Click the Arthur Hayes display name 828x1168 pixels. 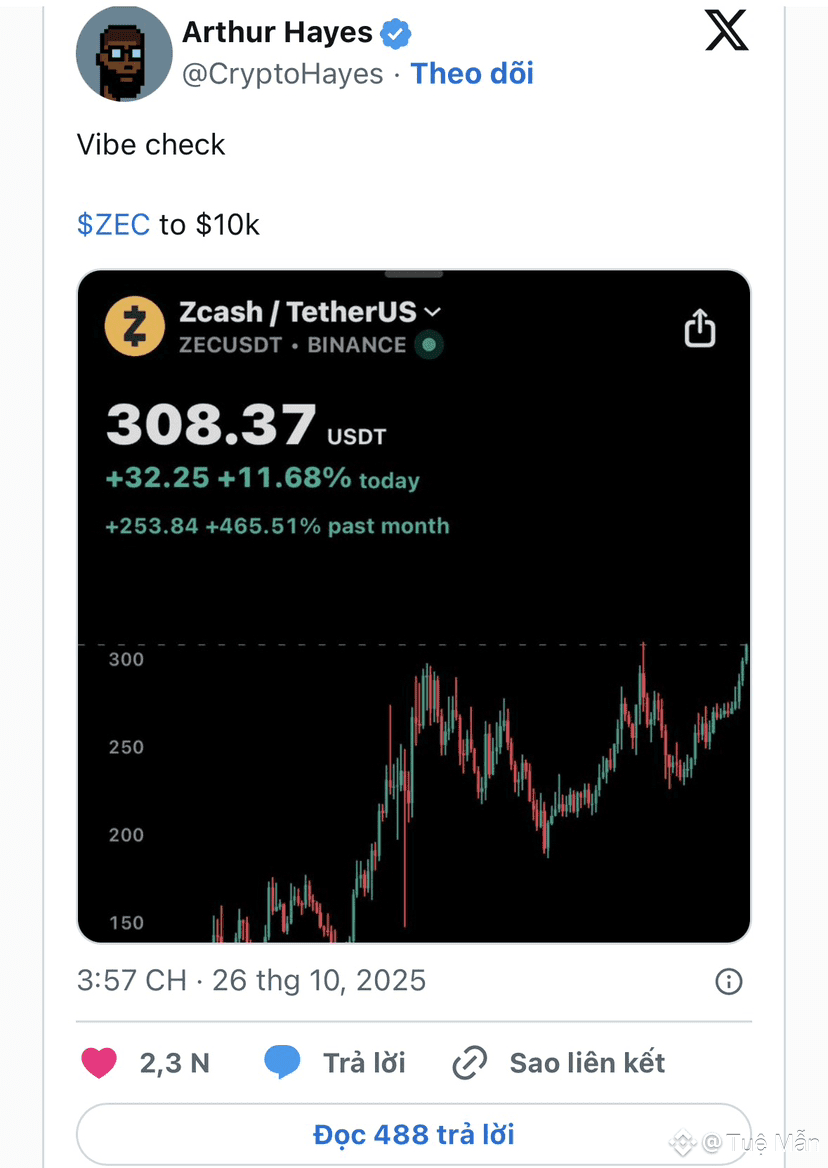277,33
